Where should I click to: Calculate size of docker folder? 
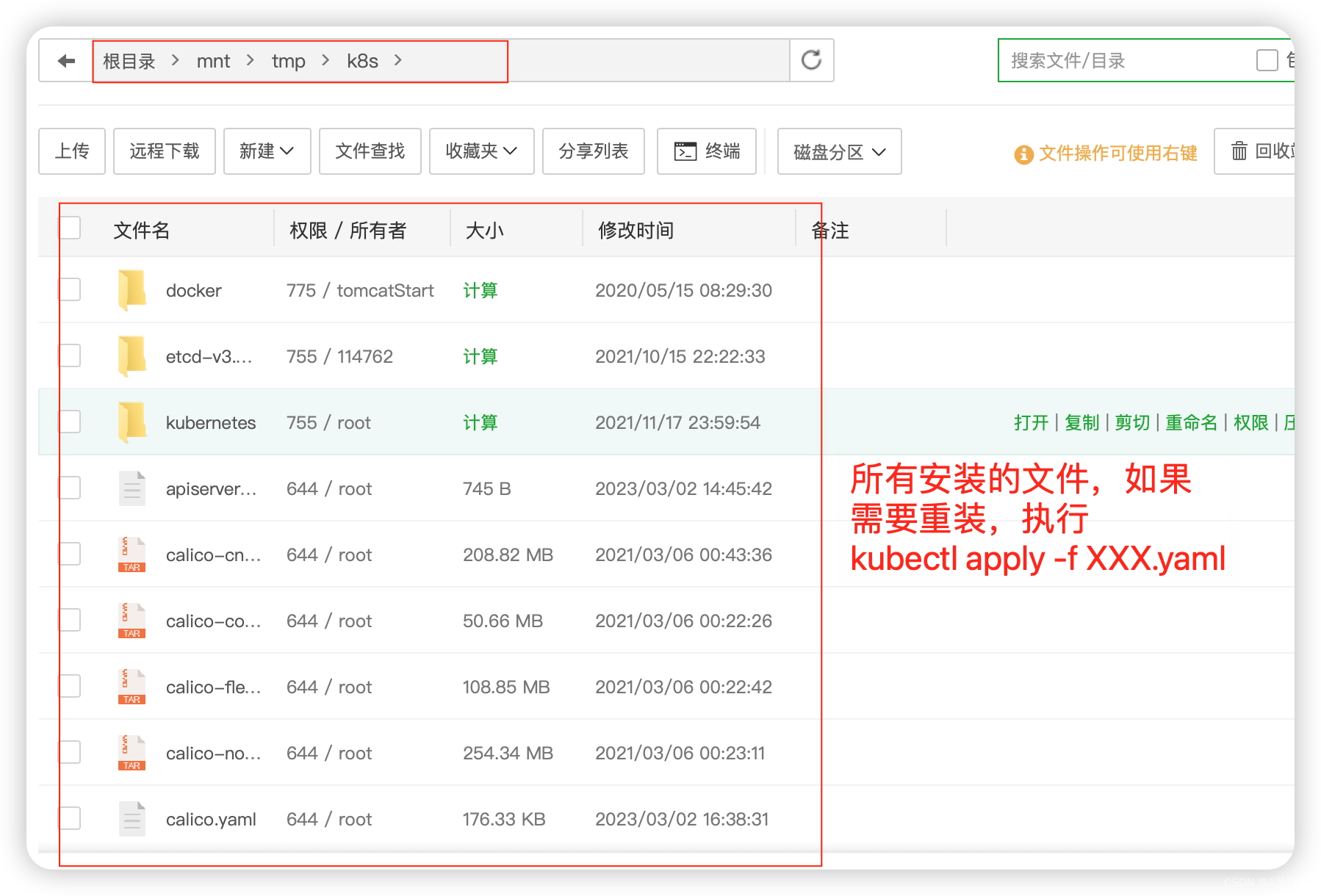click(x=480, y=291)
